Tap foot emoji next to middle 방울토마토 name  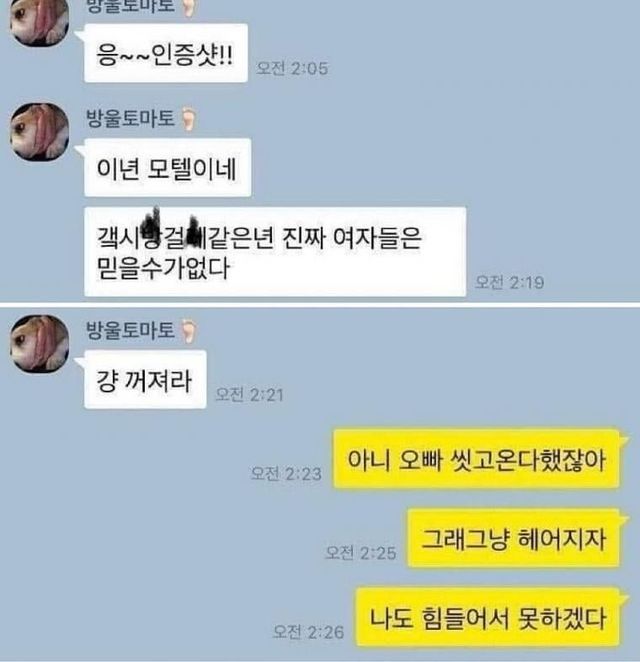tap(189, 119)
